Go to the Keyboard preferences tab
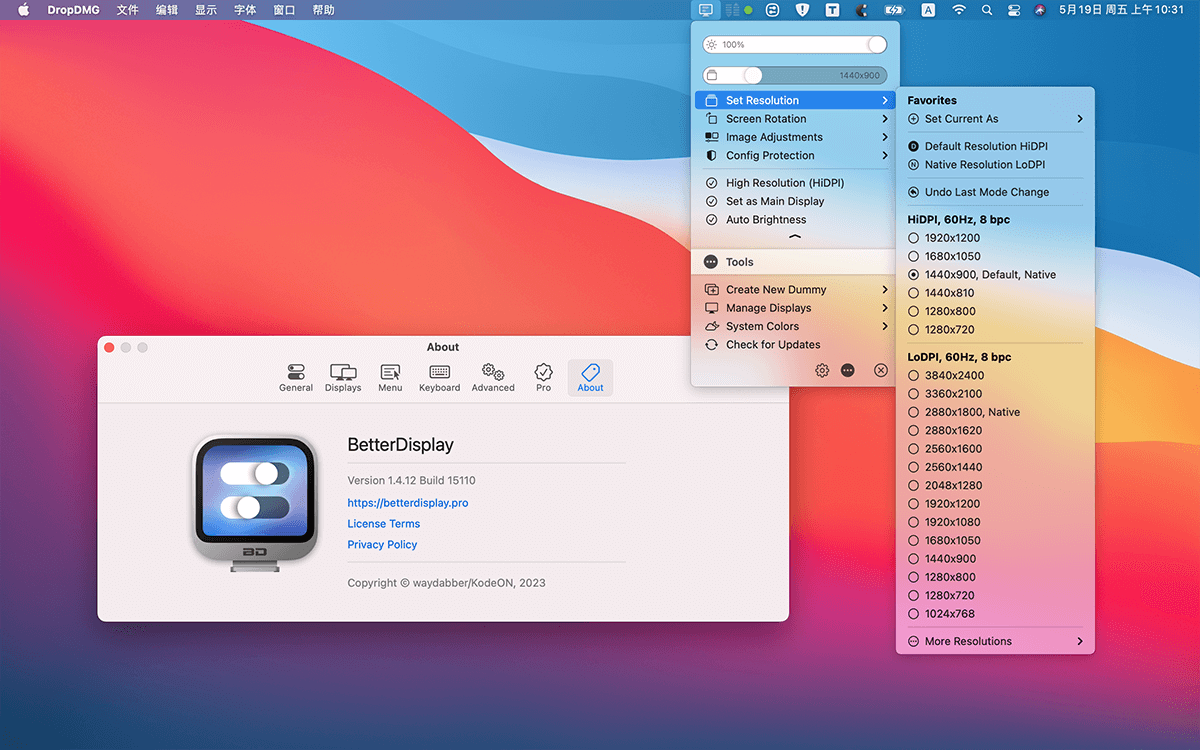 (439, 377)
